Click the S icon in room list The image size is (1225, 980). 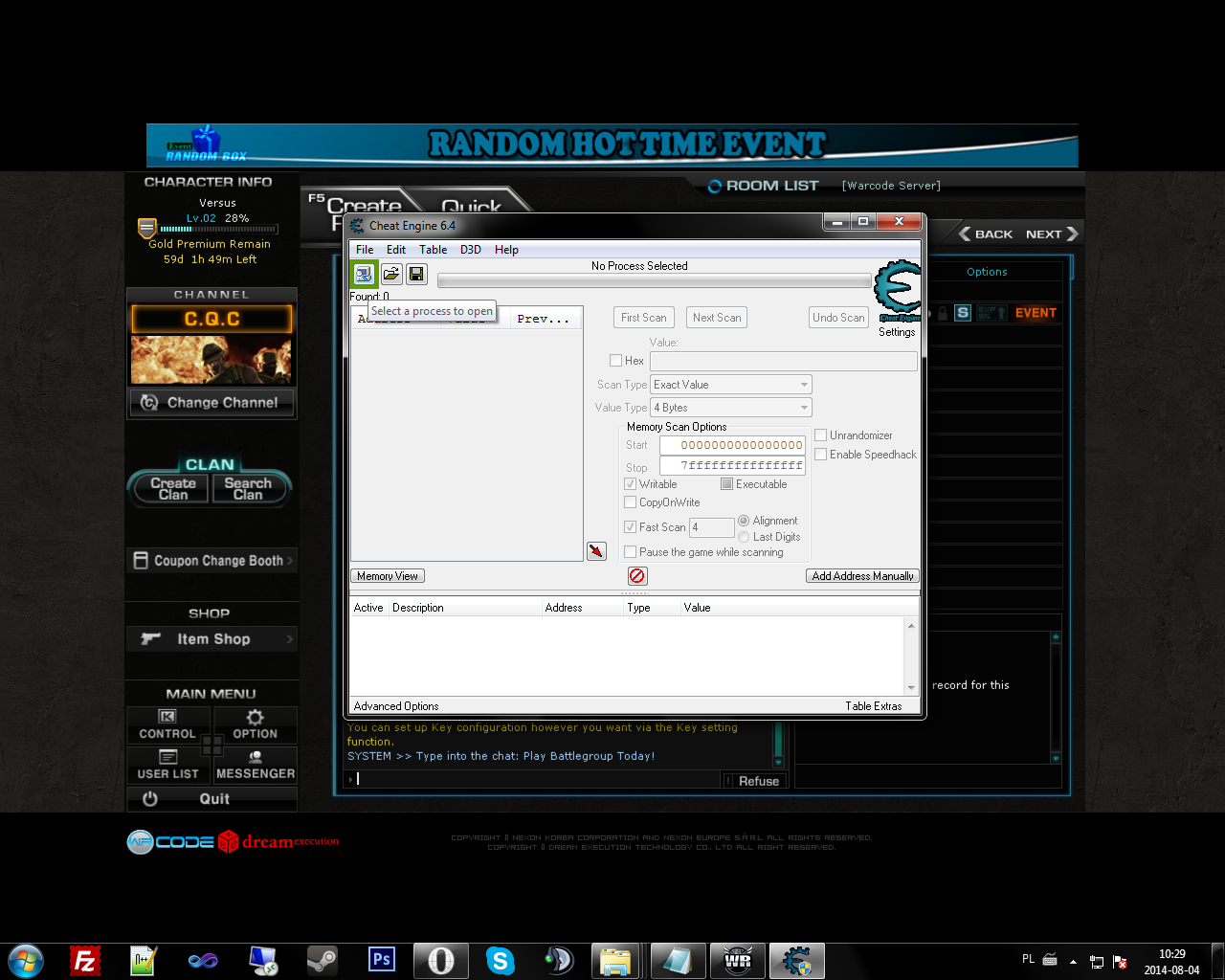tap(963, 313)
